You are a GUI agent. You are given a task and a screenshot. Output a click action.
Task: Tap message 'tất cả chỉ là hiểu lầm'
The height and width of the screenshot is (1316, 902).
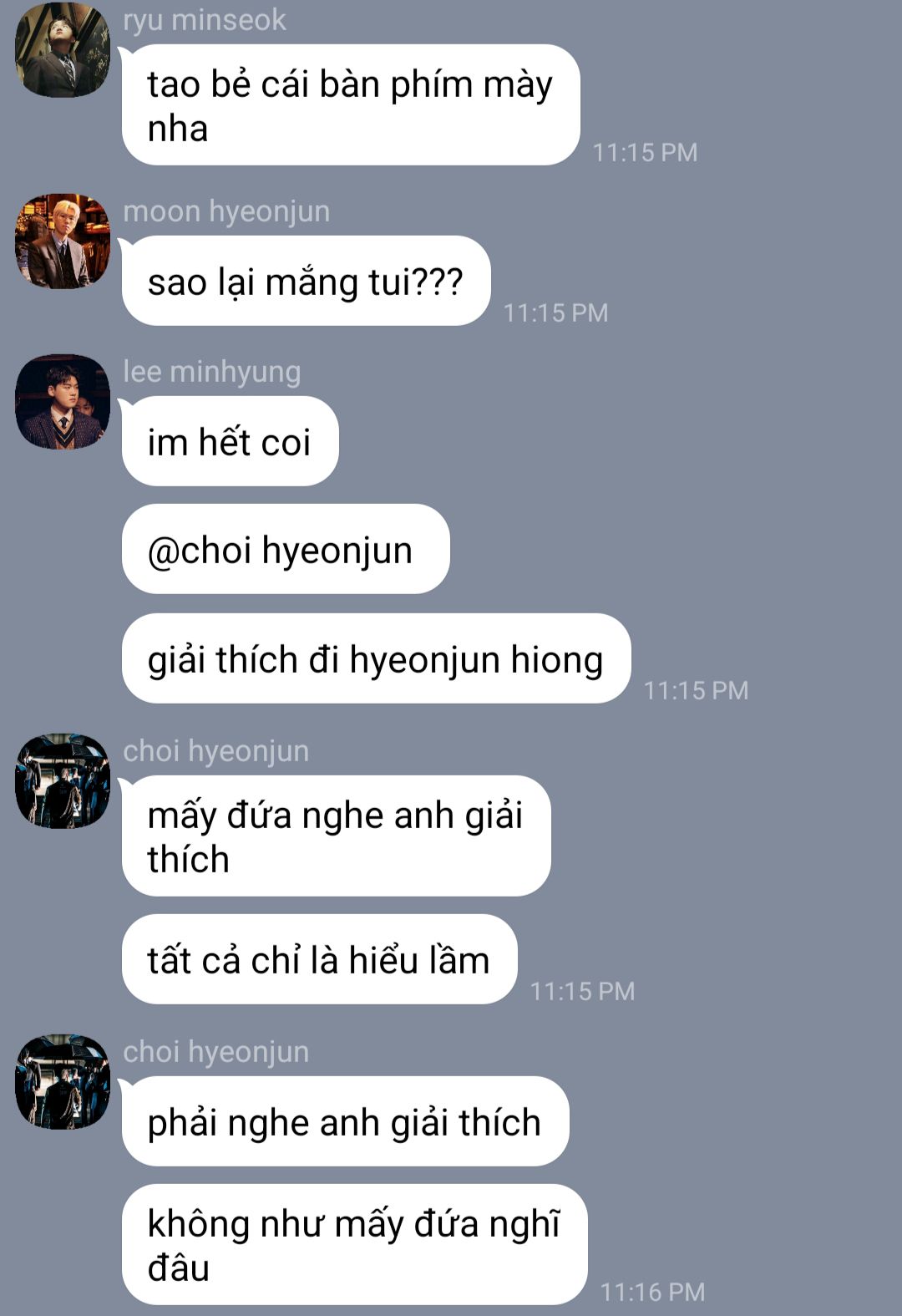click(319, 959)
